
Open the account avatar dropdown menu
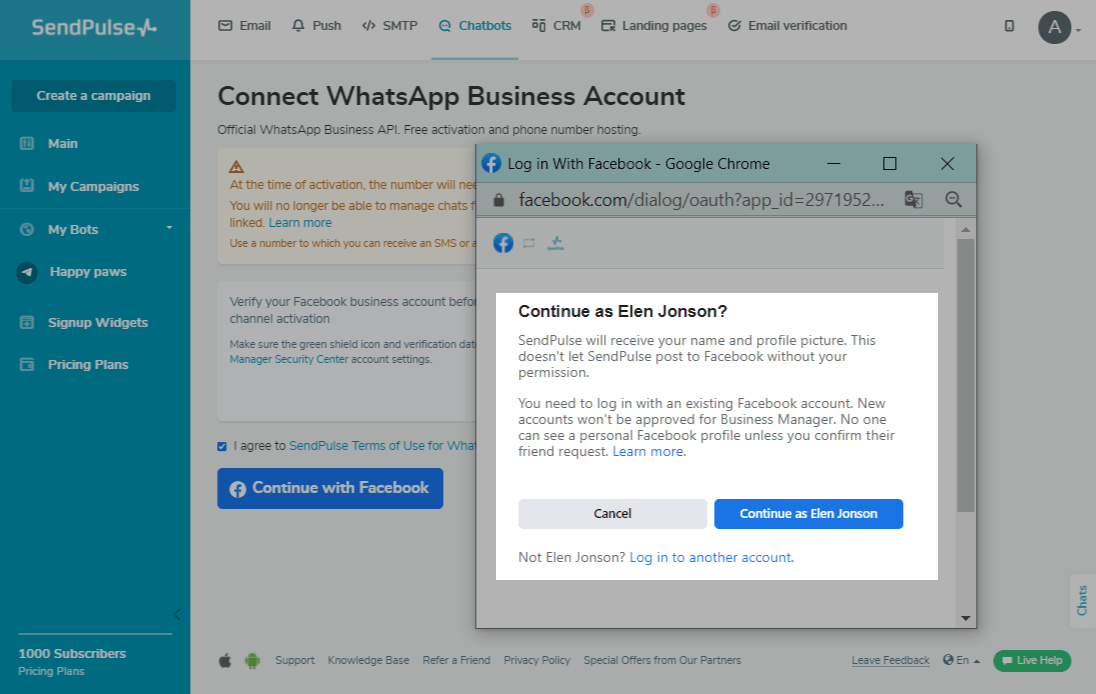pyautogui.click(x=1058, y=27)
